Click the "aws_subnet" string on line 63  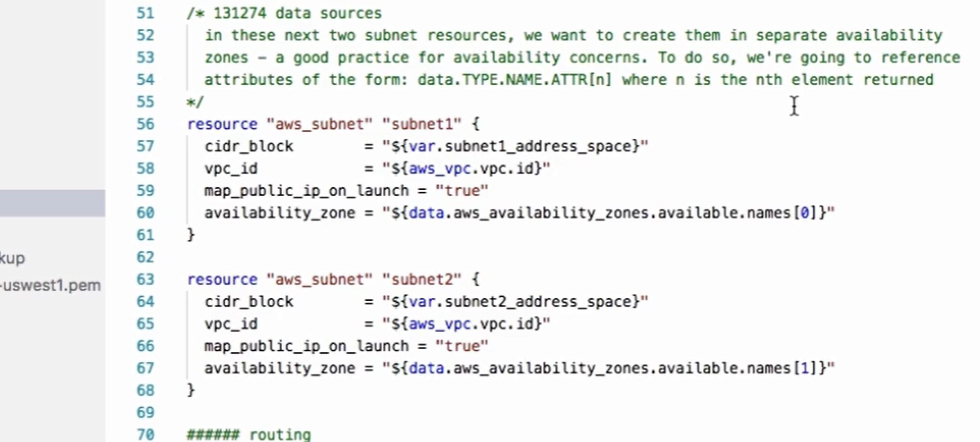click(319, 279)
